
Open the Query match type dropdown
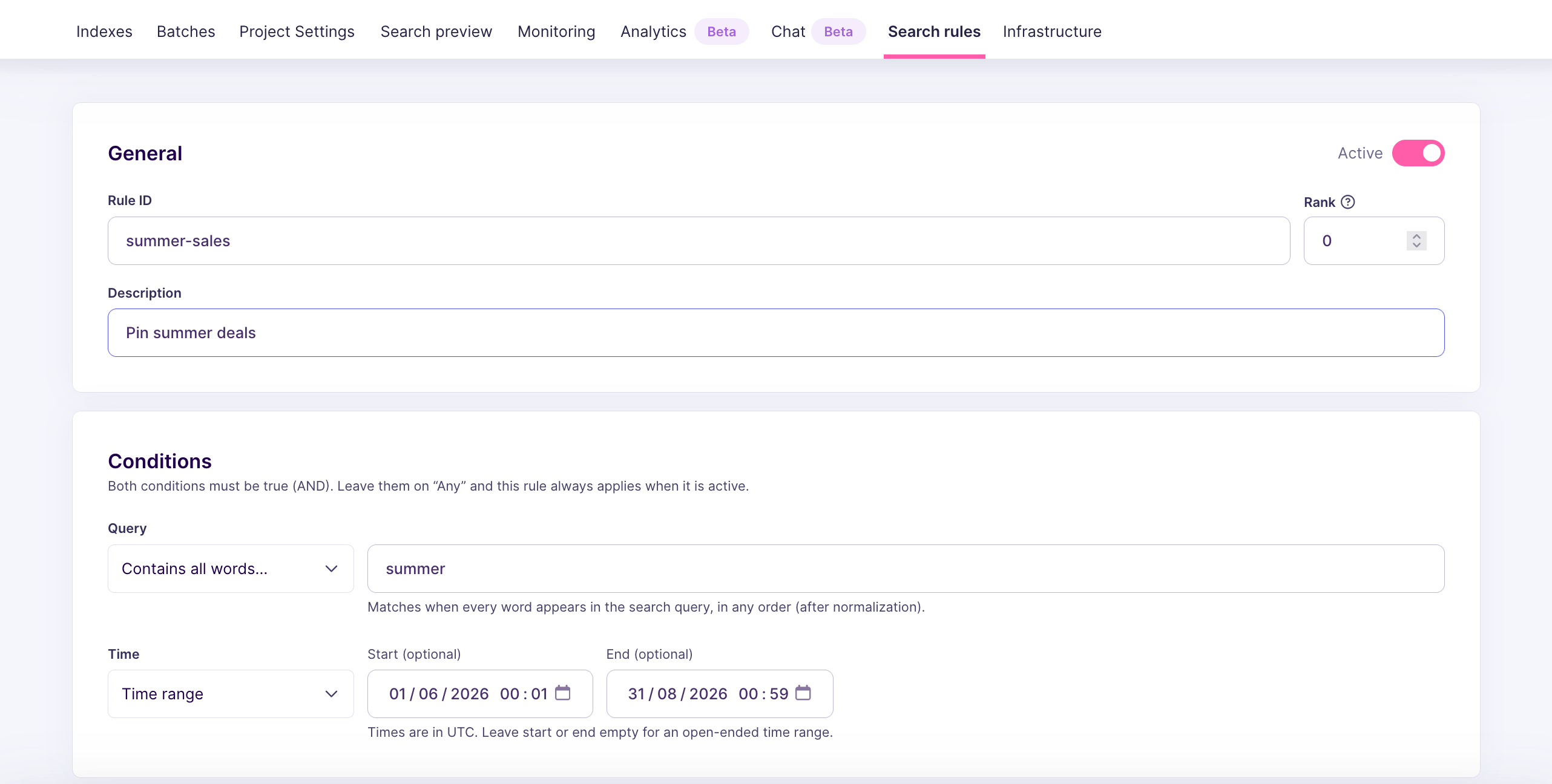point(231,569)
